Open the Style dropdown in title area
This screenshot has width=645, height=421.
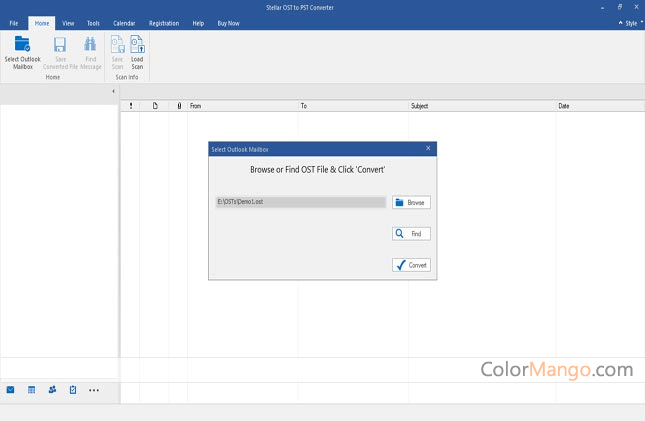631,23
